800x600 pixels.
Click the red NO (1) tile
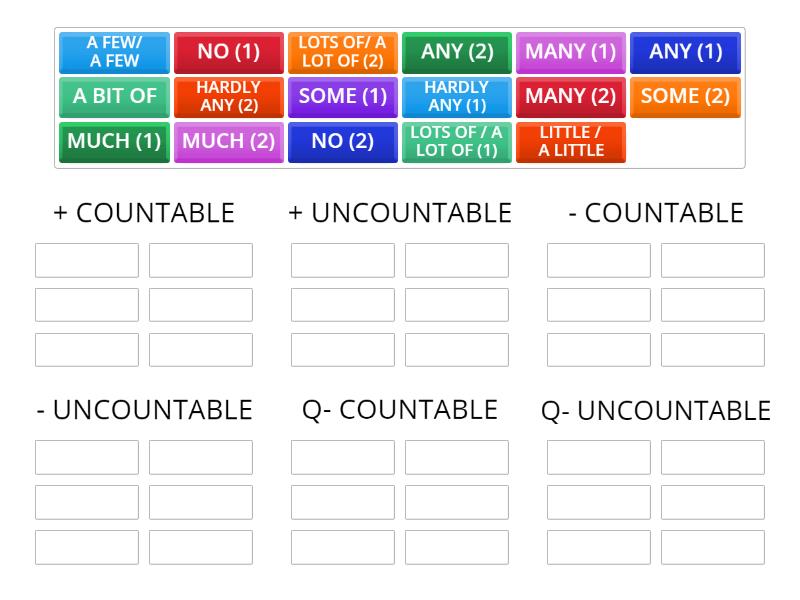pyautogui.click(x=228, y=52)
